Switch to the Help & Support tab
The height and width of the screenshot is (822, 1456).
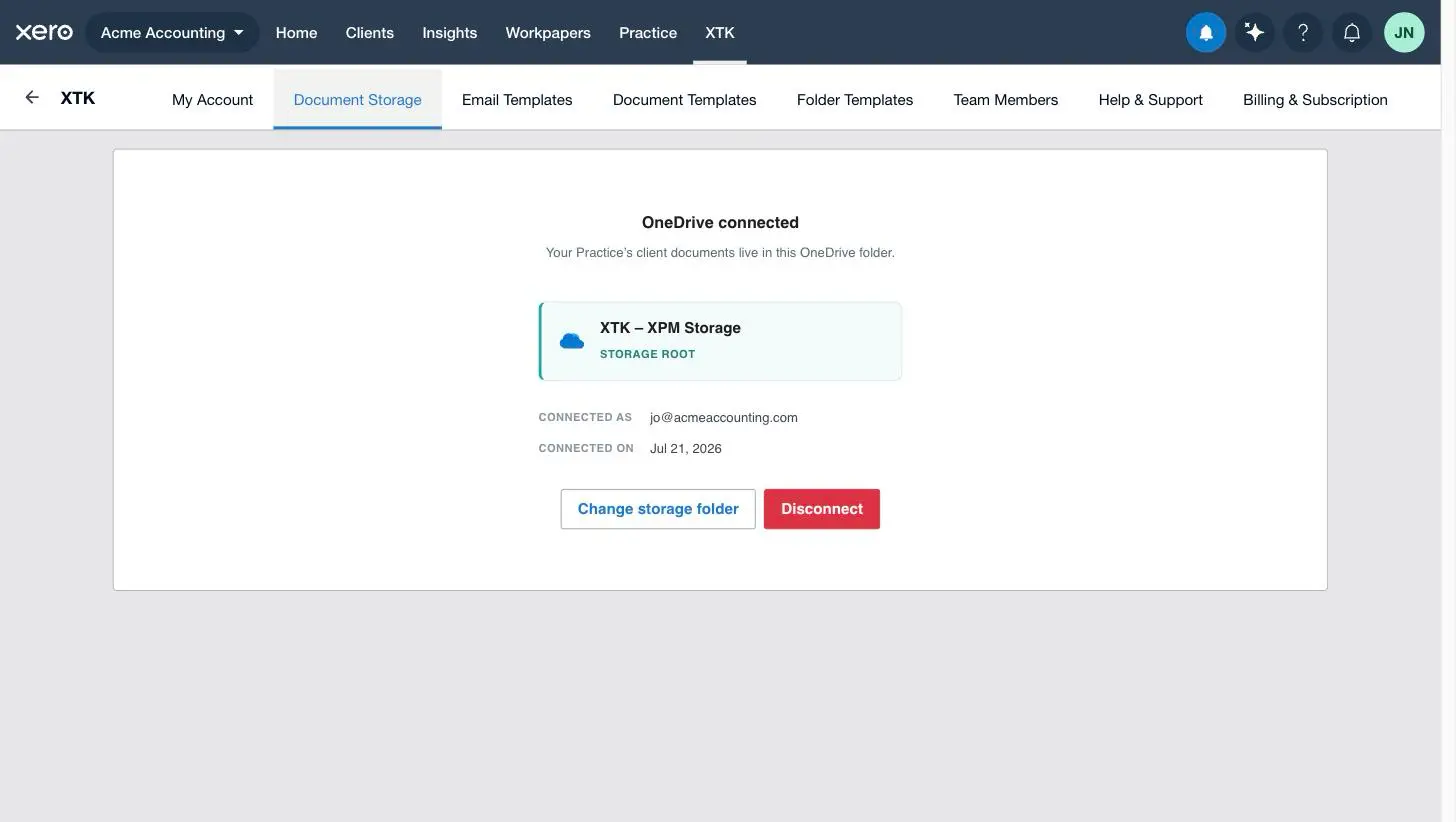click(x=1150, y=99)
